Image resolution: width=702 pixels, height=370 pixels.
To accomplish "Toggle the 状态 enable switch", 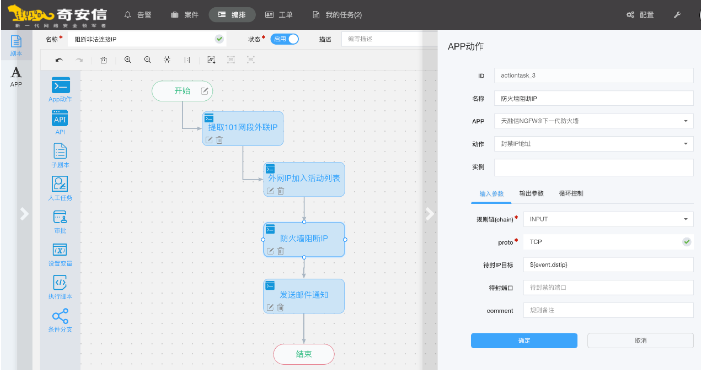I will [285, 39].
